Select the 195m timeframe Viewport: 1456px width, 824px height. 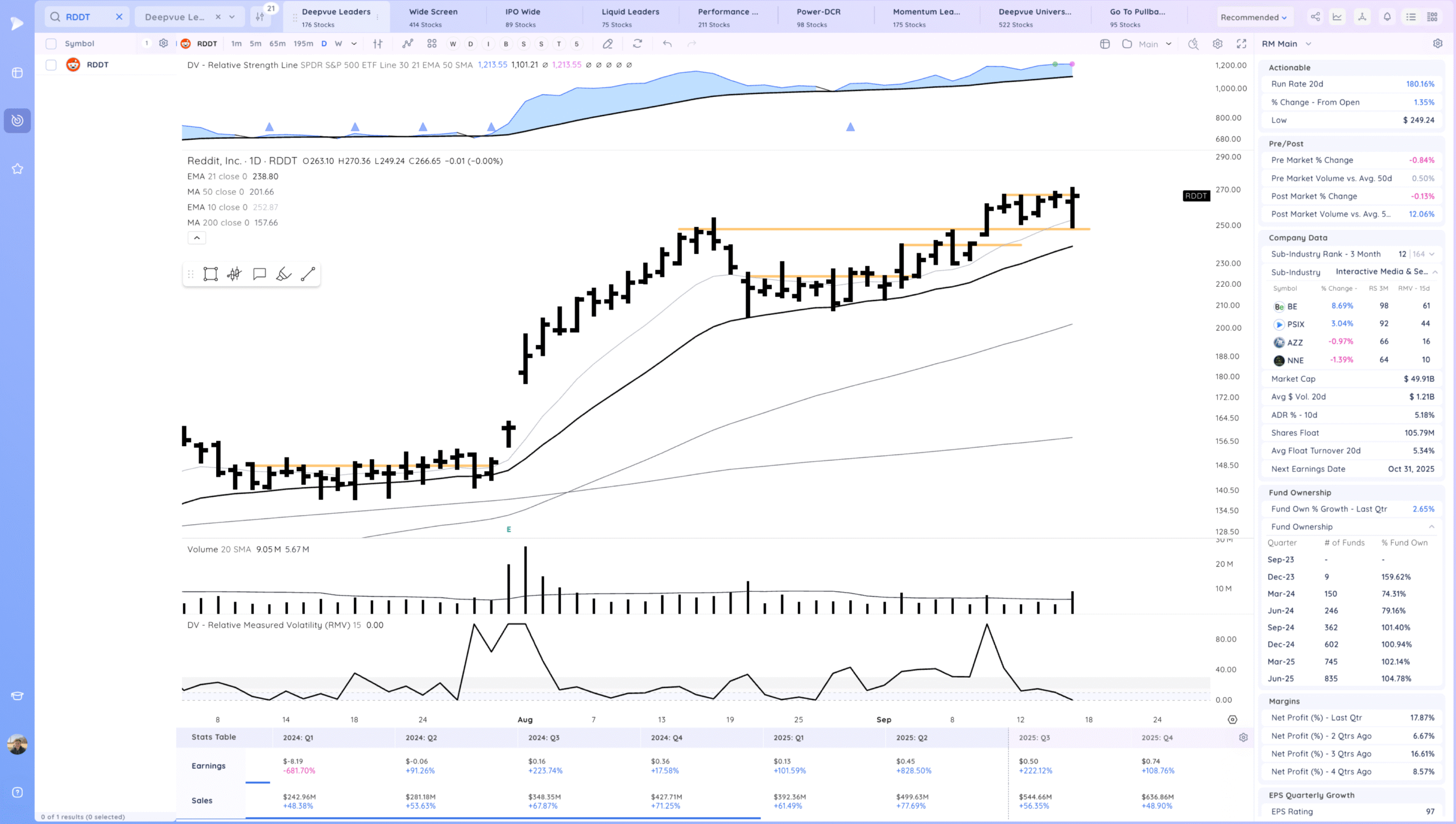click(303, 44)
